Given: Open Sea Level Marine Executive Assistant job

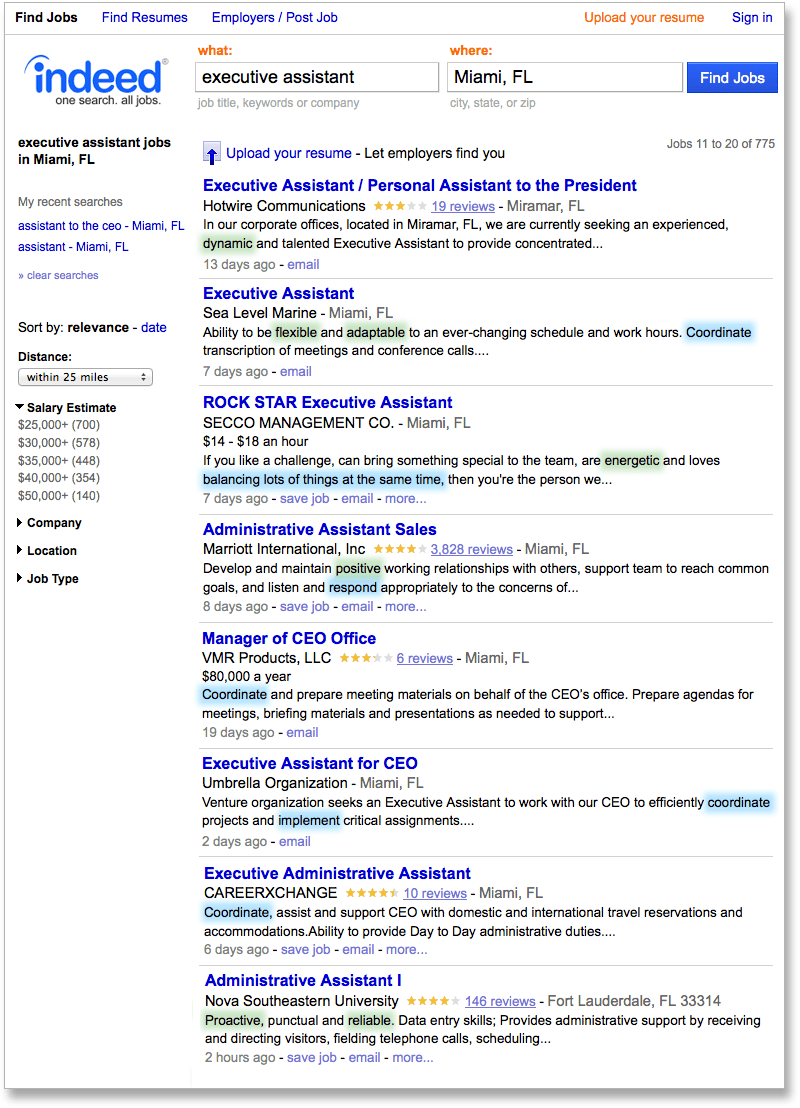Looking at the screenshot, I should (x=278, y=294).
